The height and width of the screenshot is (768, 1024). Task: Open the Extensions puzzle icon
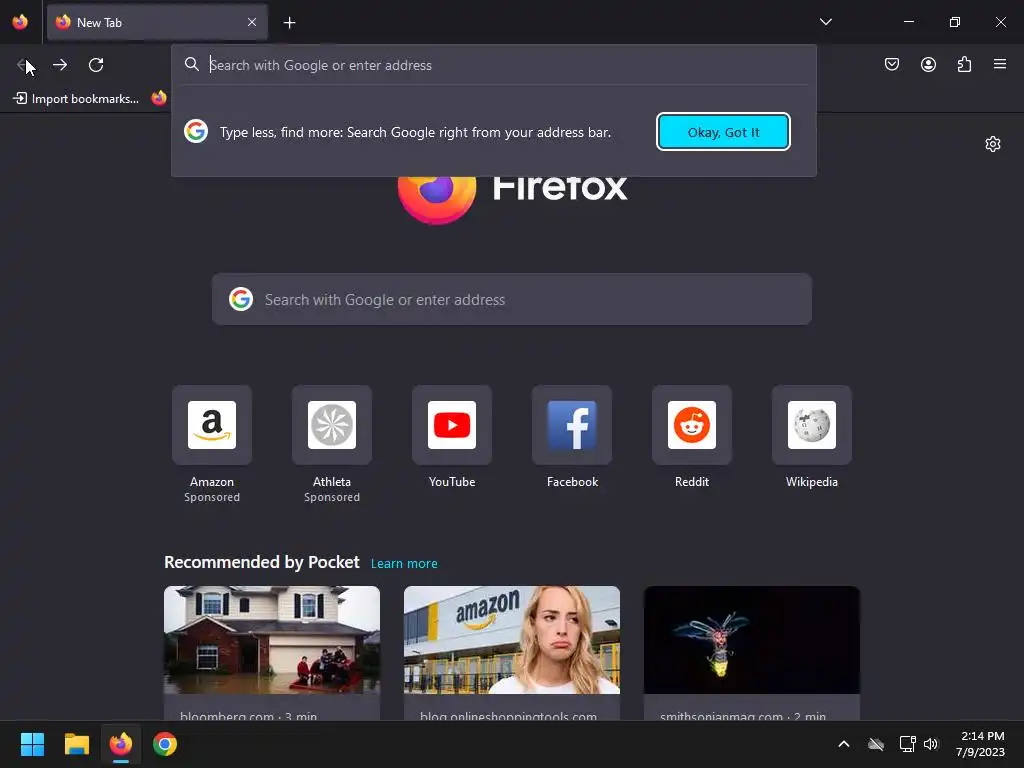(964, 64)
